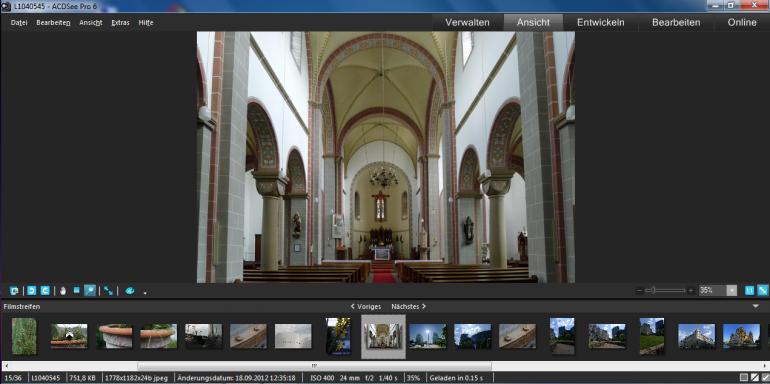Click the Änderungsdatum 18.09.2012 status entry
770x384 pixels.
click(236, 378)
